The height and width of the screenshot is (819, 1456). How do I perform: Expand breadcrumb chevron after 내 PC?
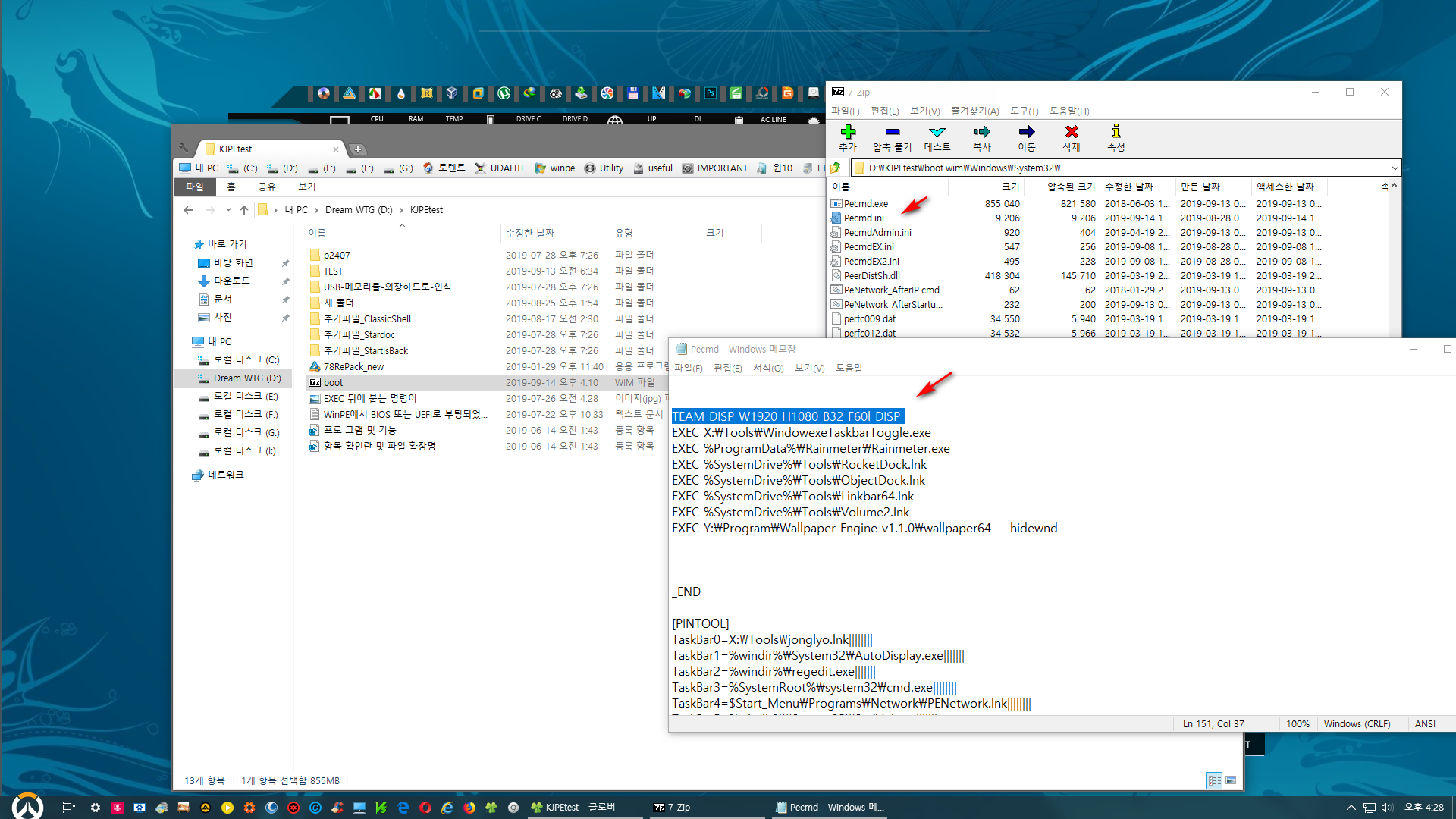pos(316,210)
